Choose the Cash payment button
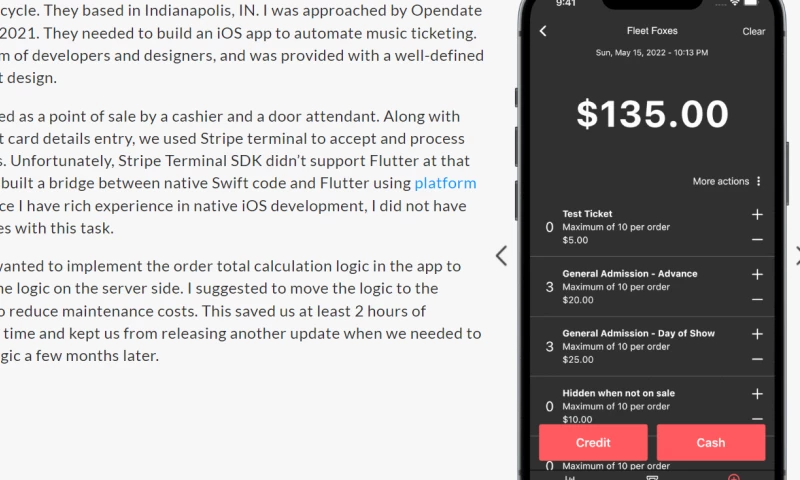This screenshot has width=800, height=480. pos(711,442)
